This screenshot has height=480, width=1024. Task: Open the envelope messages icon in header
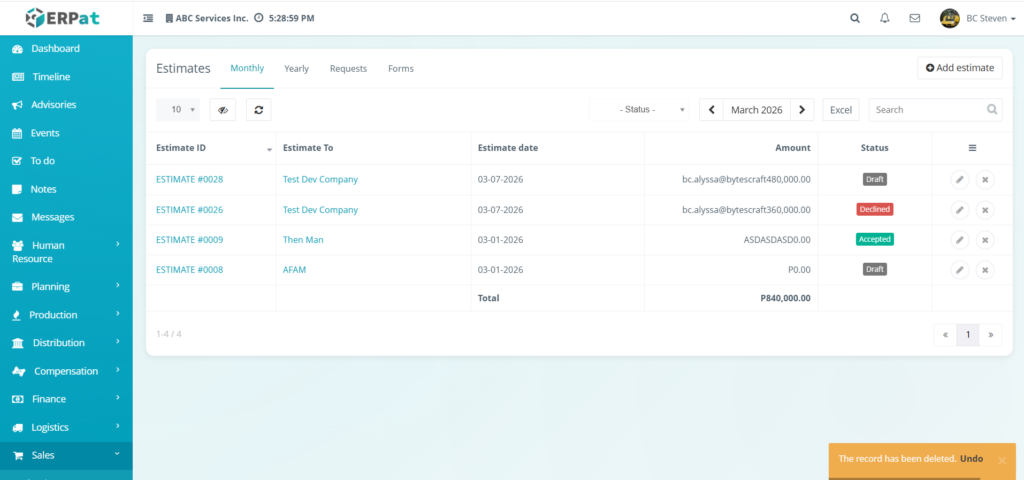click(x=914, y=18)
